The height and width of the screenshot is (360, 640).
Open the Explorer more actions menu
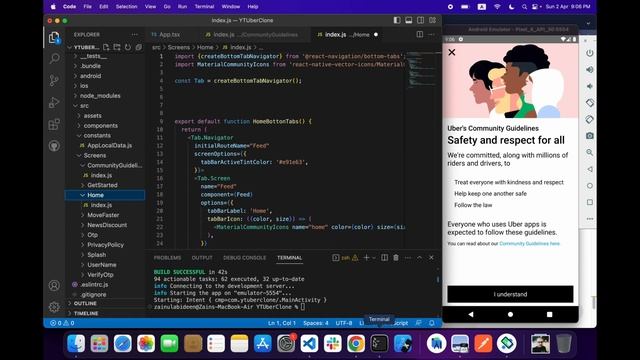coord(135,35)
